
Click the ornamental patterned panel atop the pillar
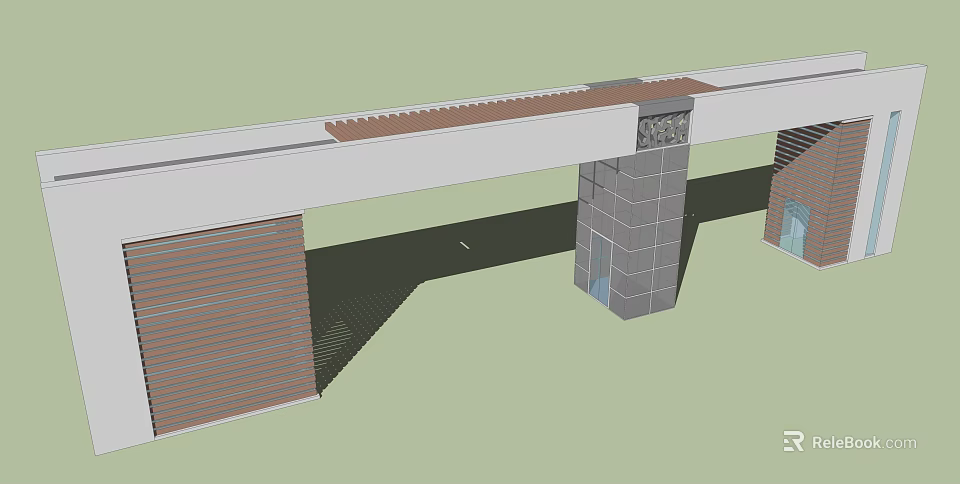pos(664,131)
